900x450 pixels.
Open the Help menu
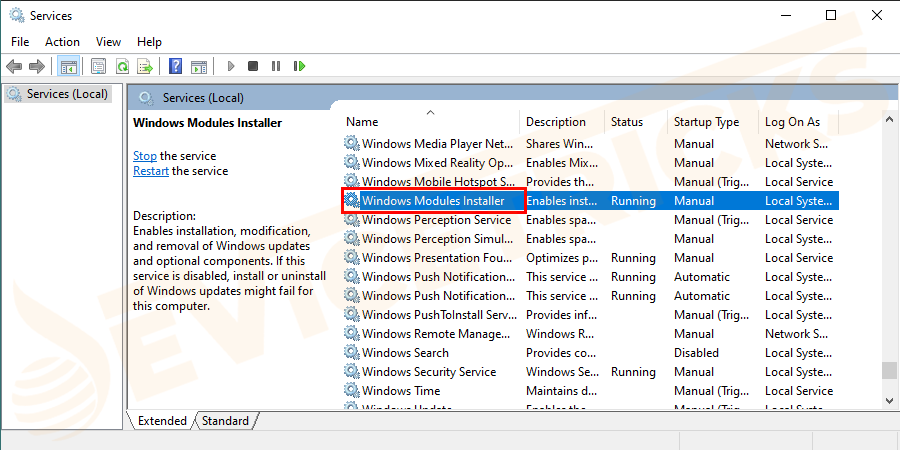coord(149,42)
